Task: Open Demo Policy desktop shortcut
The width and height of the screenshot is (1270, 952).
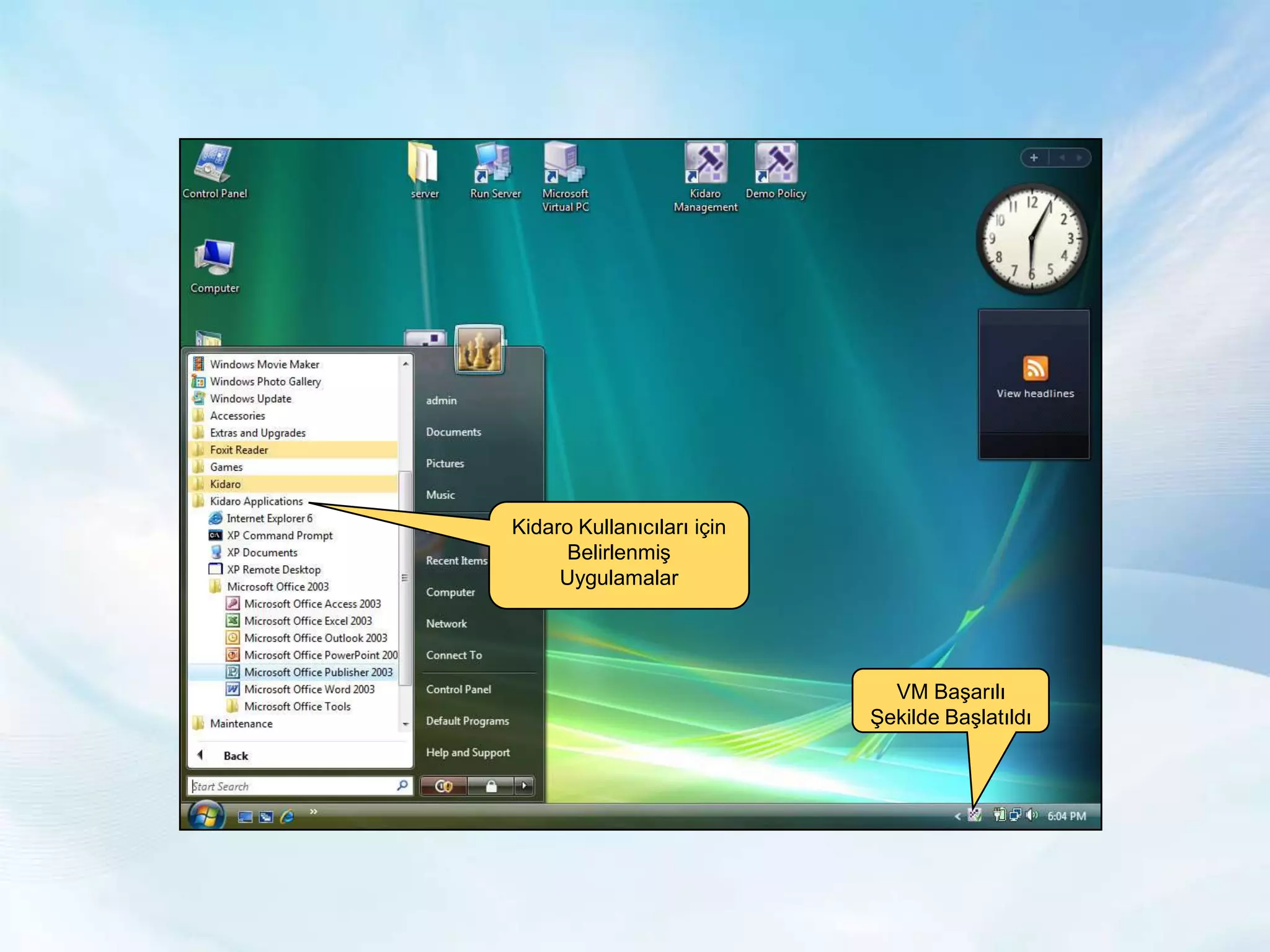Action: click(776, 172)
